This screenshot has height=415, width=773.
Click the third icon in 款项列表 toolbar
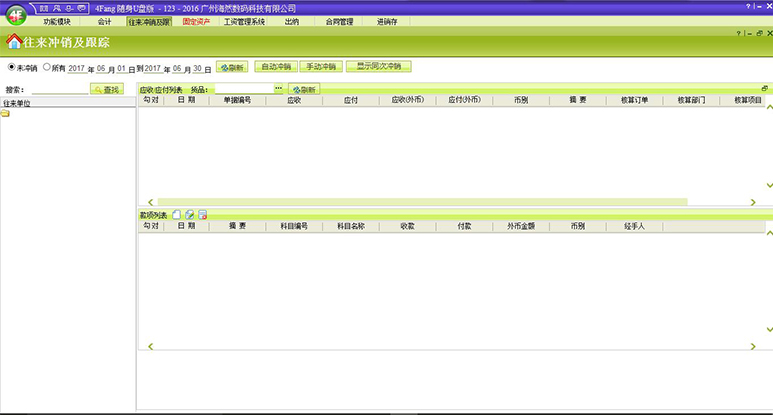click(x=202, y=214)
